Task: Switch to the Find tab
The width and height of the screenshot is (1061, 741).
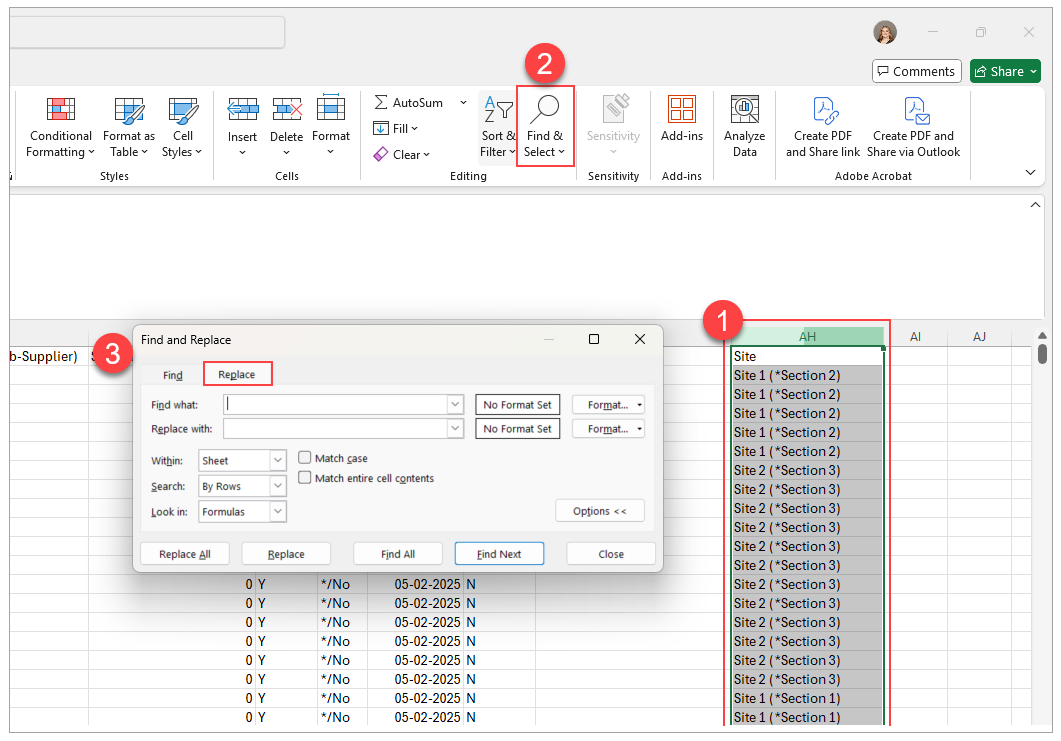Action: 173,375
